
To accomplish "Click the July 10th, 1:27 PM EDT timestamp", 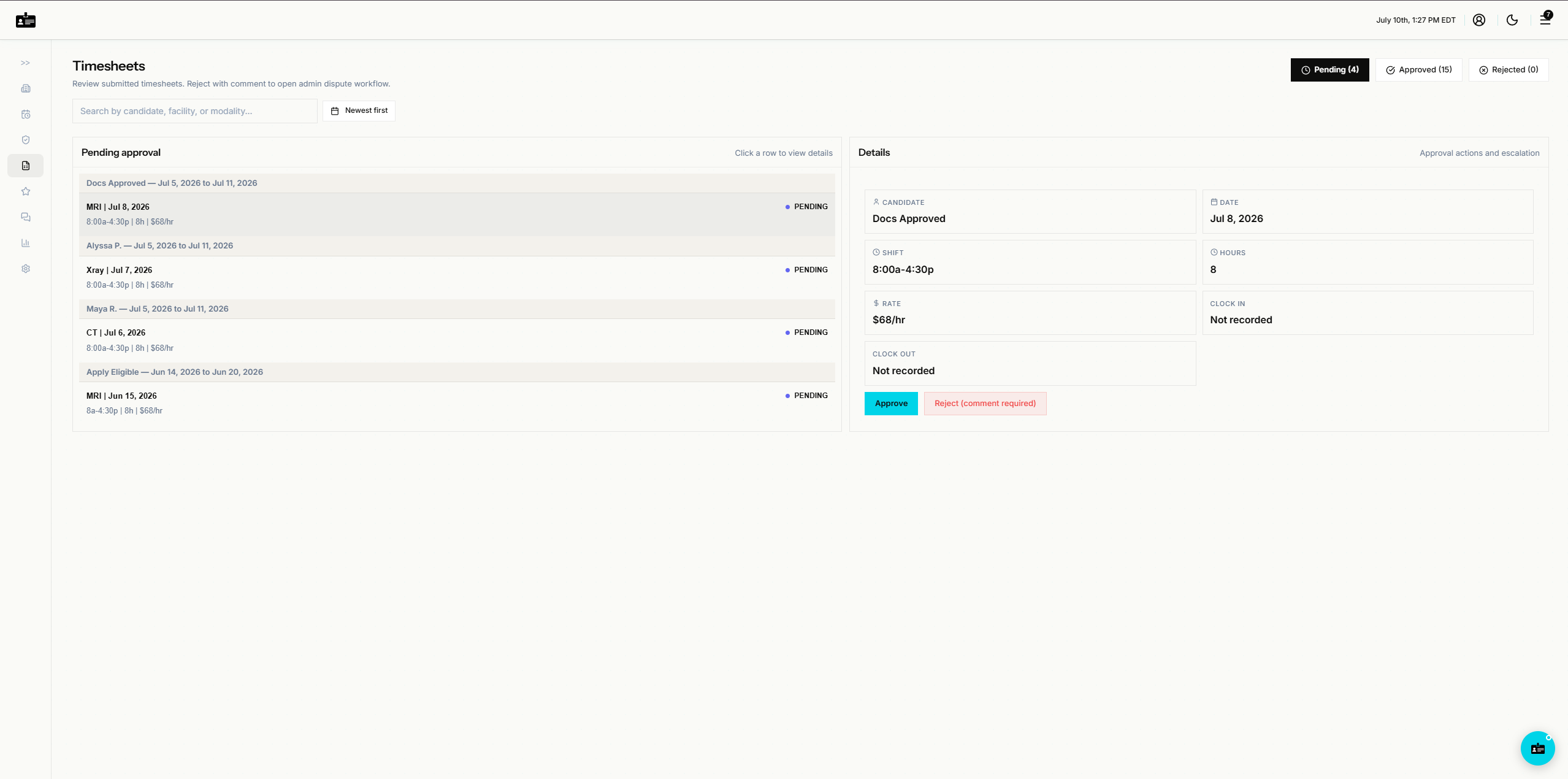I will tap(1415, 20).
